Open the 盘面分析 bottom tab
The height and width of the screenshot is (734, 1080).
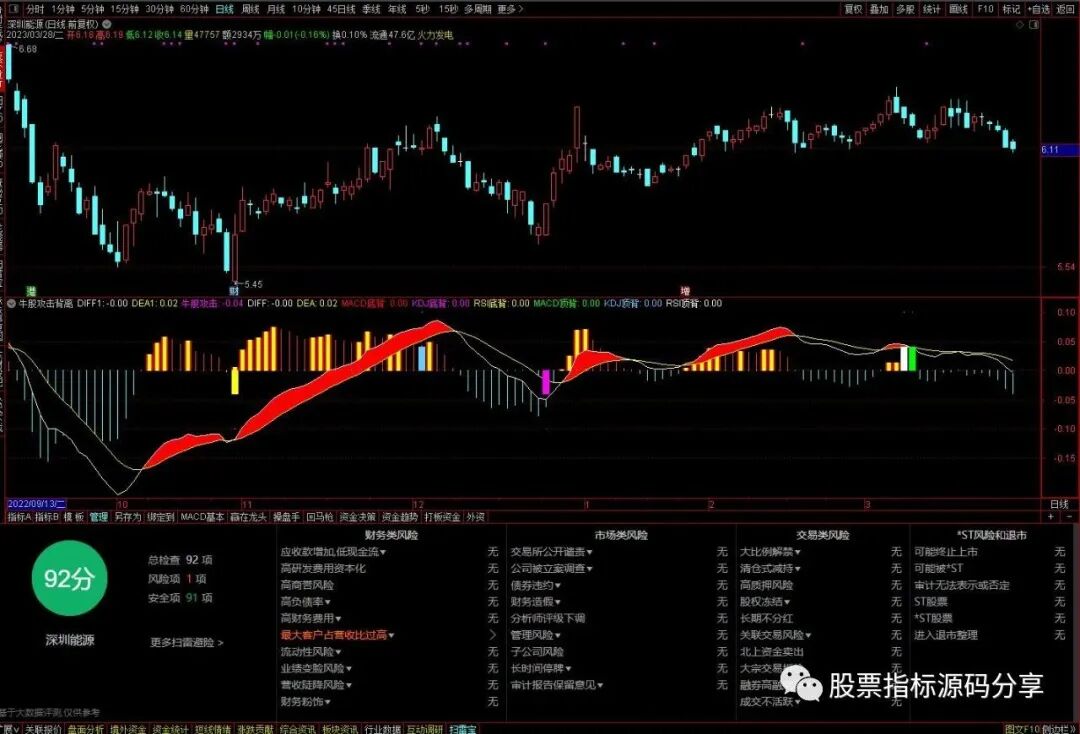point(85,728)
